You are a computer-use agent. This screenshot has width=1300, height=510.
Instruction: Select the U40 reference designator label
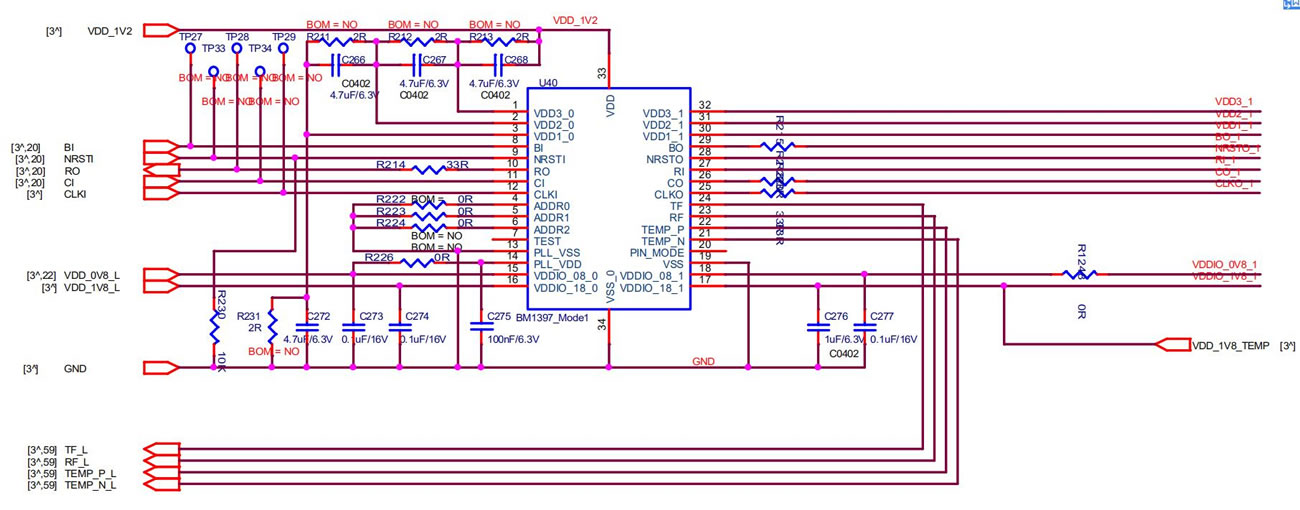[x=547, y=85]
